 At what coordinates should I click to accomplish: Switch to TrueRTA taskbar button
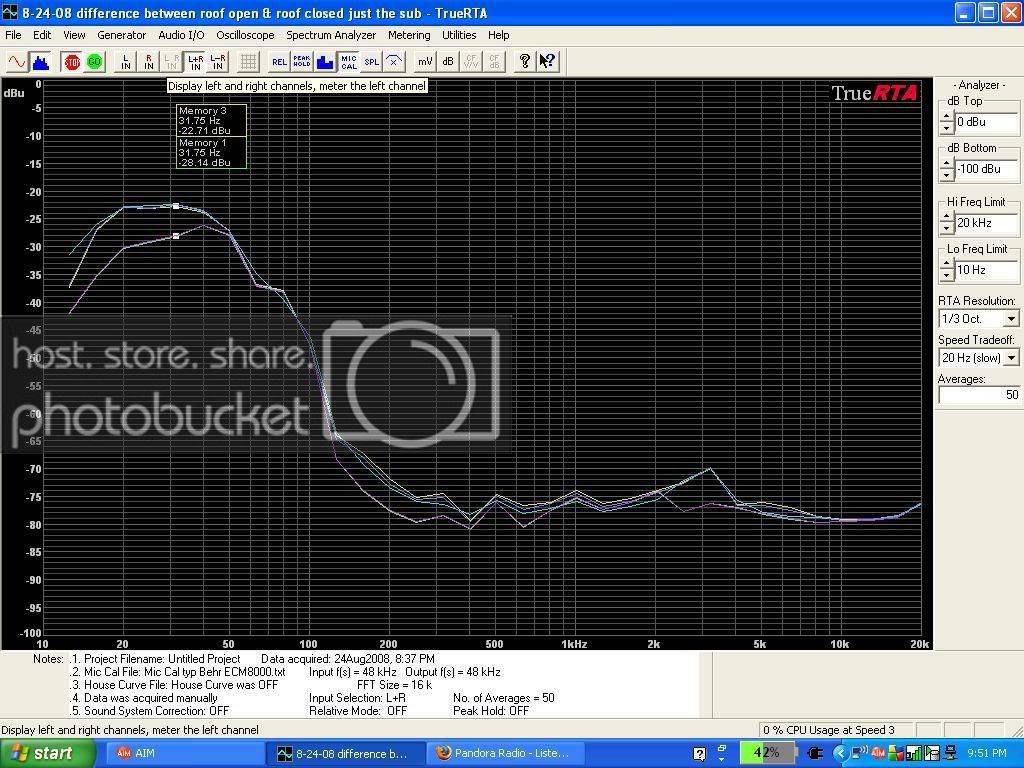pos(346,754)
